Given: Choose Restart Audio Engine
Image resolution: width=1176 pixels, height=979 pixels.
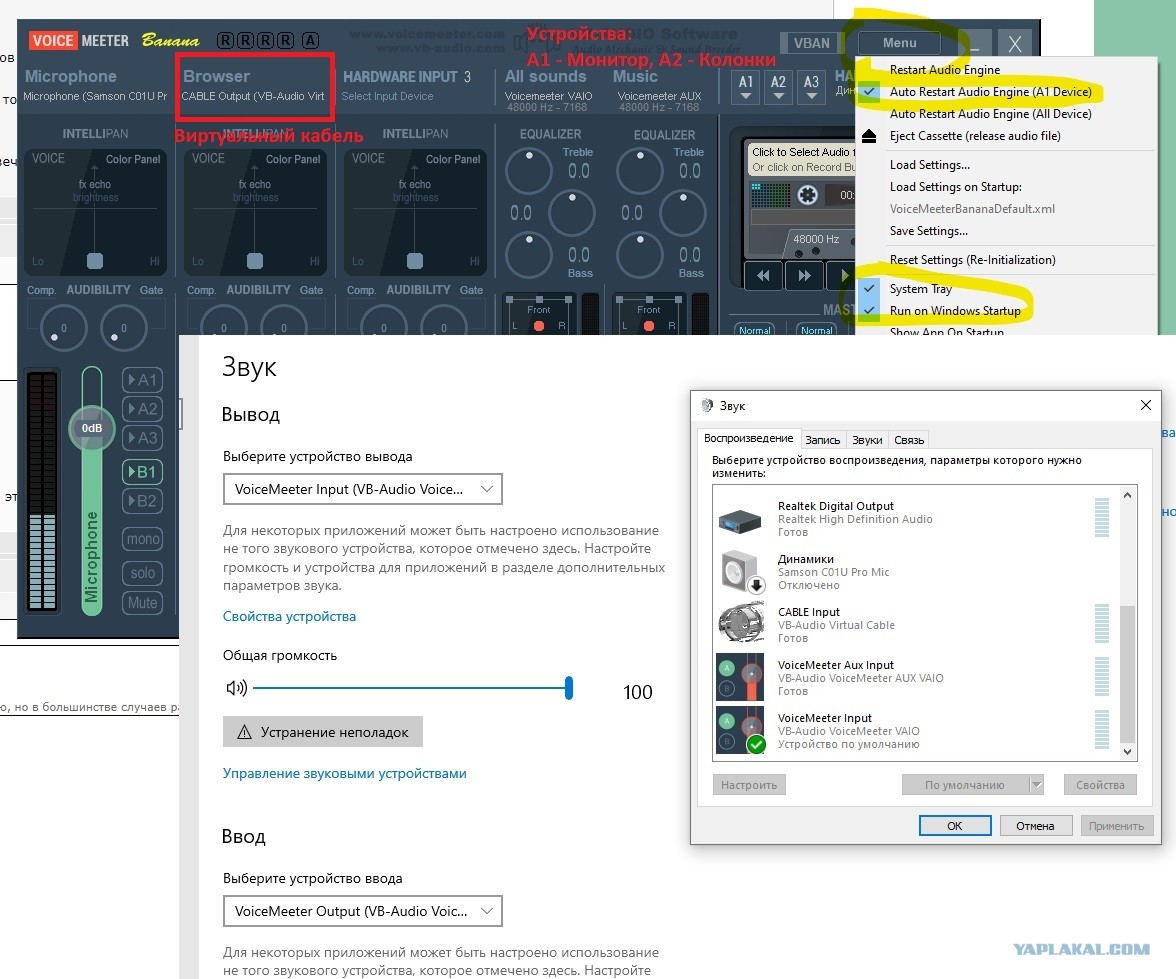Looking at the screenshot, I should tap(945, 70).
